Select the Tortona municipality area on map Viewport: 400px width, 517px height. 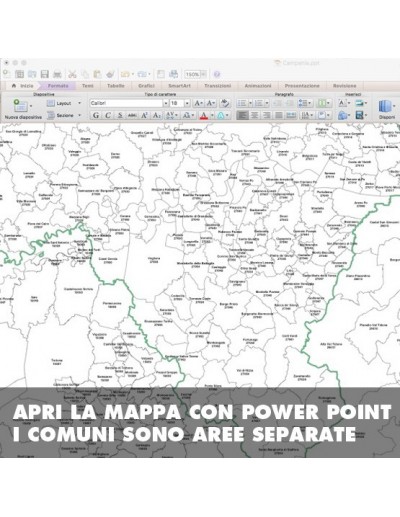(56, 362)
